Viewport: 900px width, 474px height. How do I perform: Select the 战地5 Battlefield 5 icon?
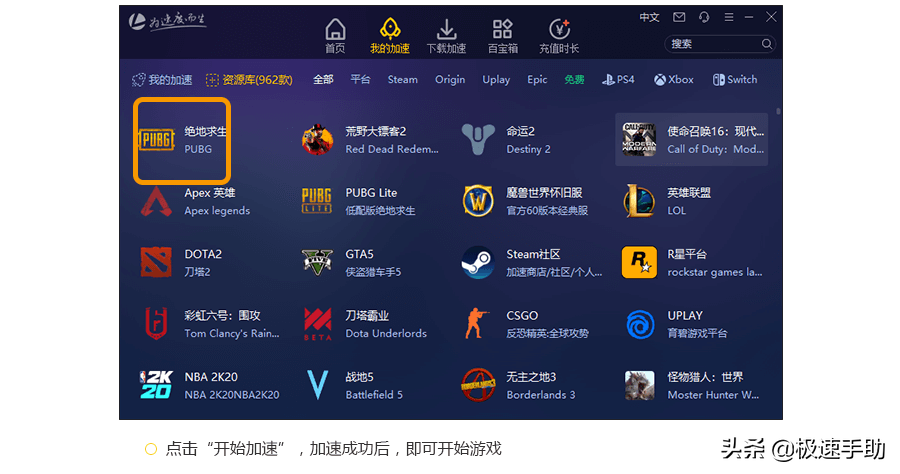317,385
